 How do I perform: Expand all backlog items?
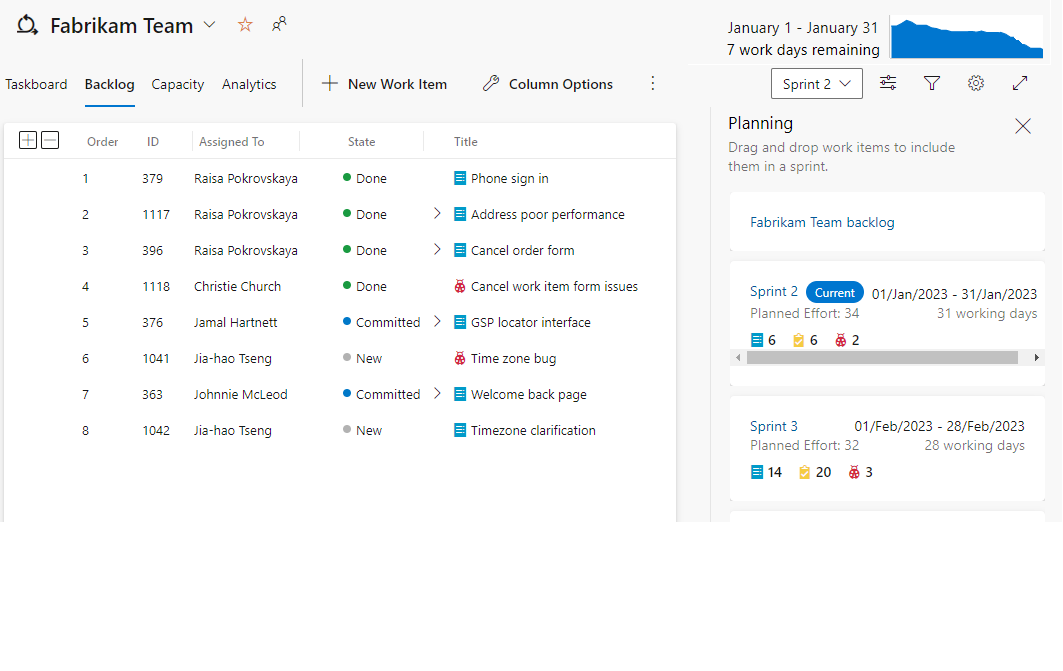(28, 140)
